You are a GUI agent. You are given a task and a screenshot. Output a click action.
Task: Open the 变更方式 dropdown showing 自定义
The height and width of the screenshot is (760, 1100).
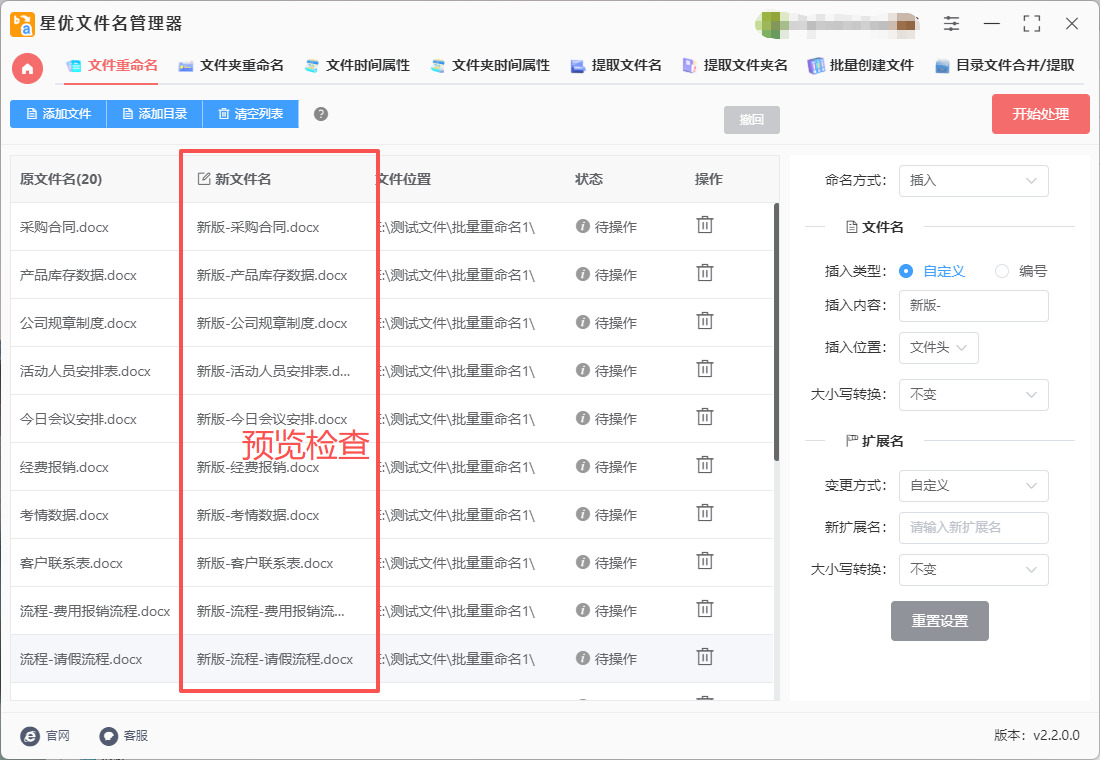coord(973,486)
